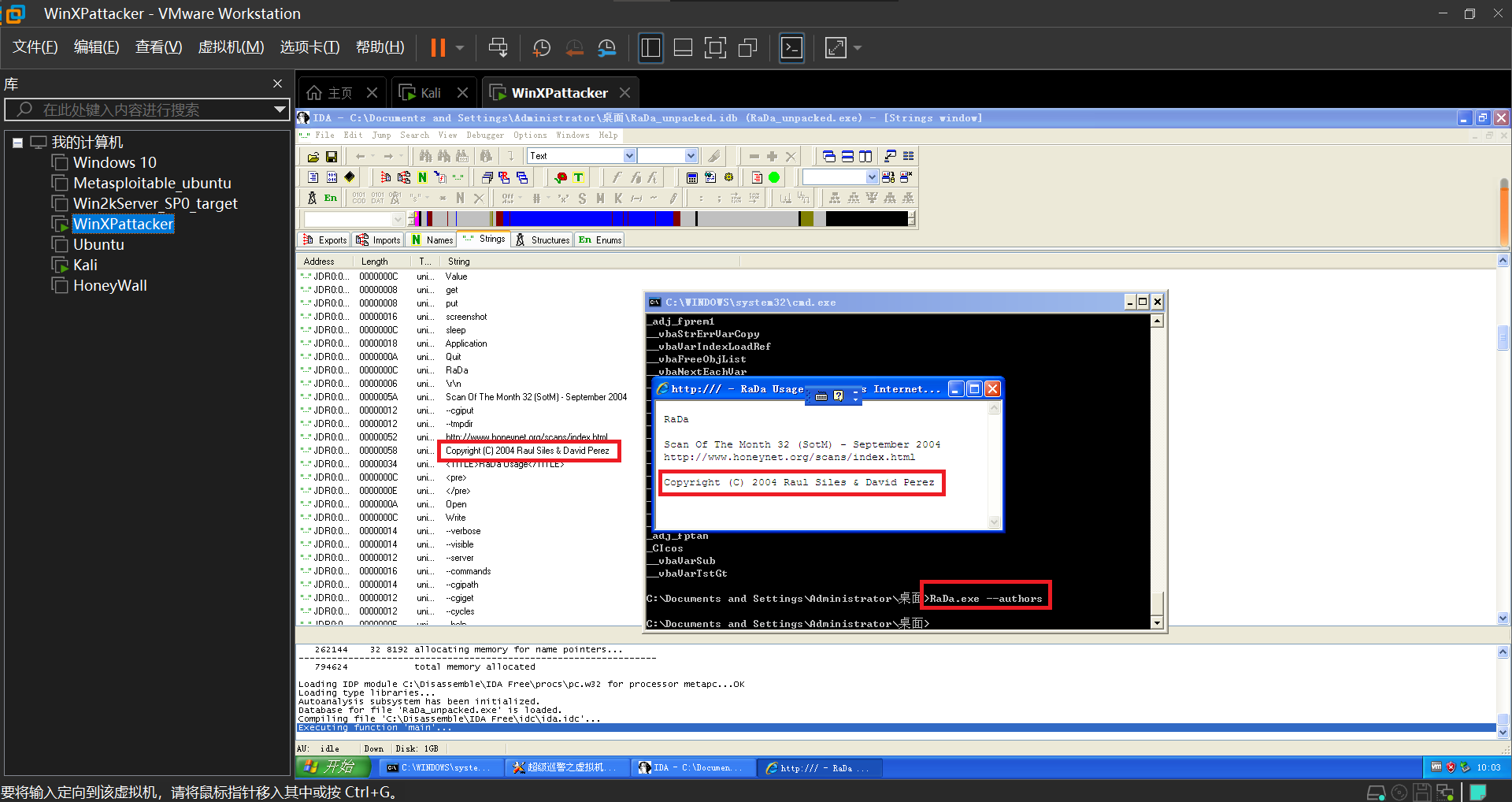Open the library search dropdown arrow
This screenshot has height=802, width=1512.
click(280, 110)
